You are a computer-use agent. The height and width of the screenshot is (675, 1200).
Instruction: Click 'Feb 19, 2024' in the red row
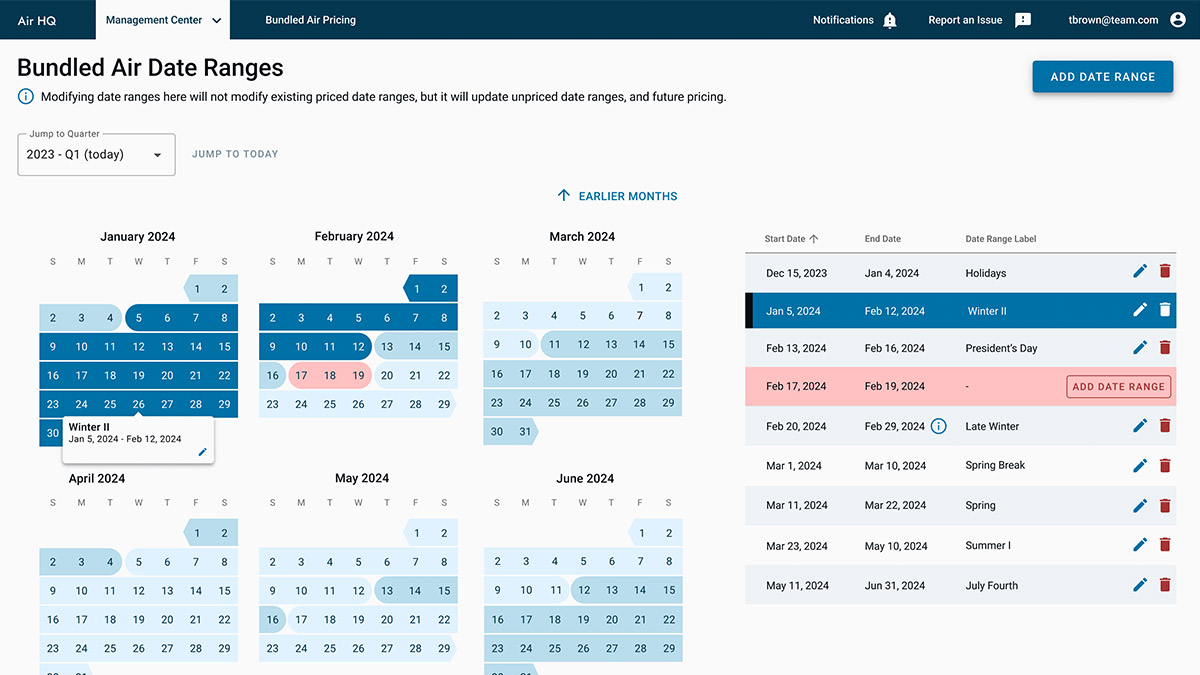coord(895,387)
